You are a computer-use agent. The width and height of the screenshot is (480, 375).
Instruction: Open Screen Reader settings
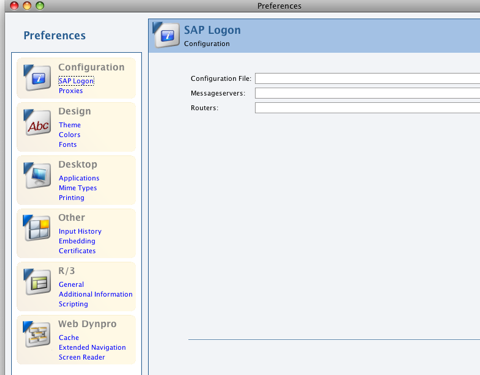[82, 357]
